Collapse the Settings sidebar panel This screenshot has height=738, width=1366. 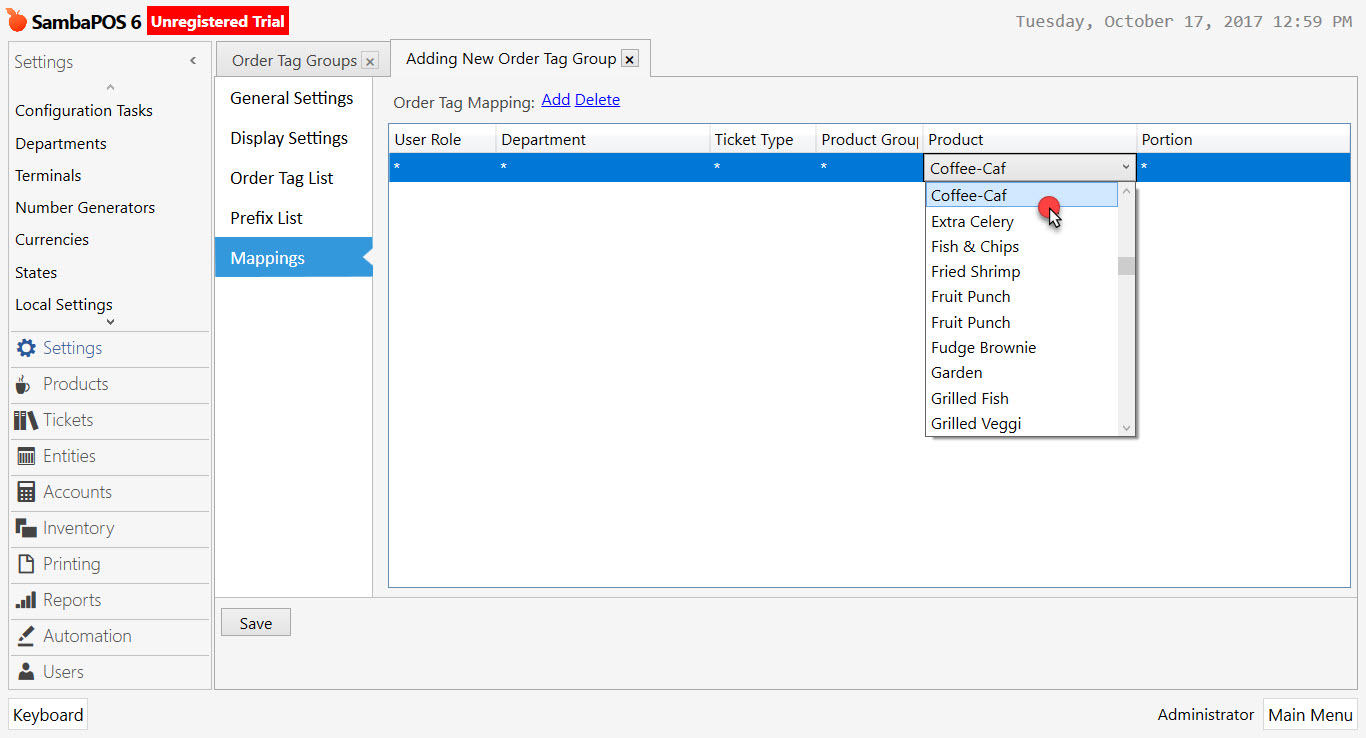click(193, 61)
